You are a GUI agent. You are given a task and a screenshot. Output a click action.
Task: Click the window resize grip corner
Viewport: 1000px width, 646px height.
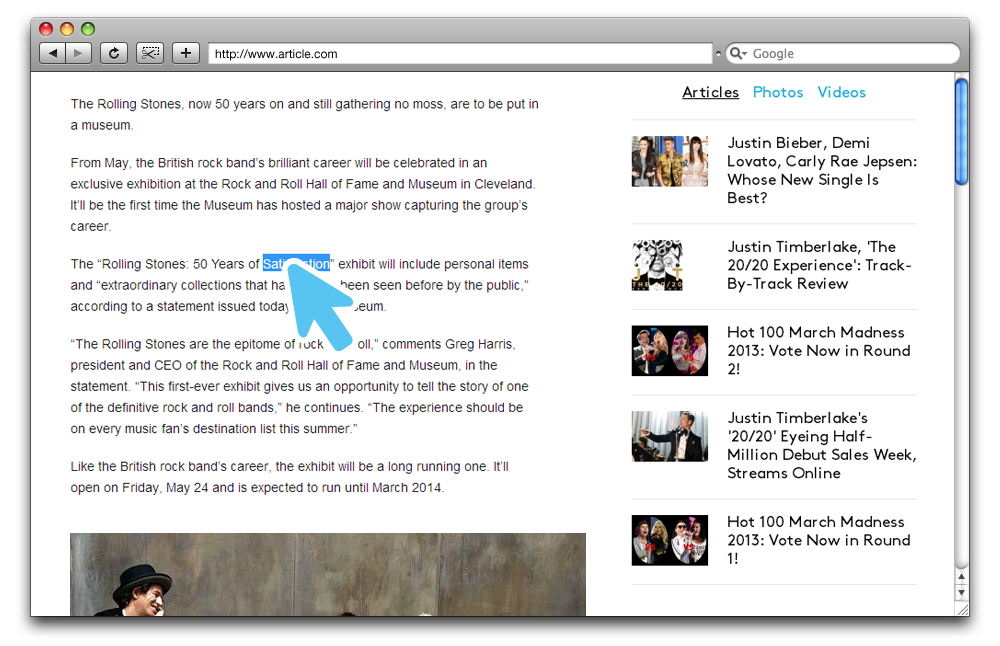click(x=962, y=609)
